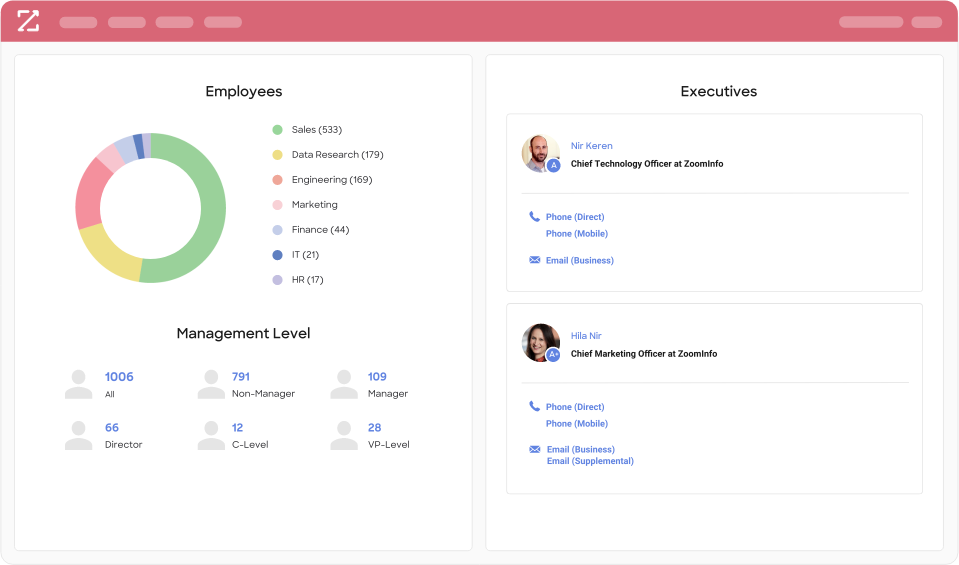This screenshot has height=565, width=959.
Task: Click the 28 VP-Level count
Action: pos(374,427)
